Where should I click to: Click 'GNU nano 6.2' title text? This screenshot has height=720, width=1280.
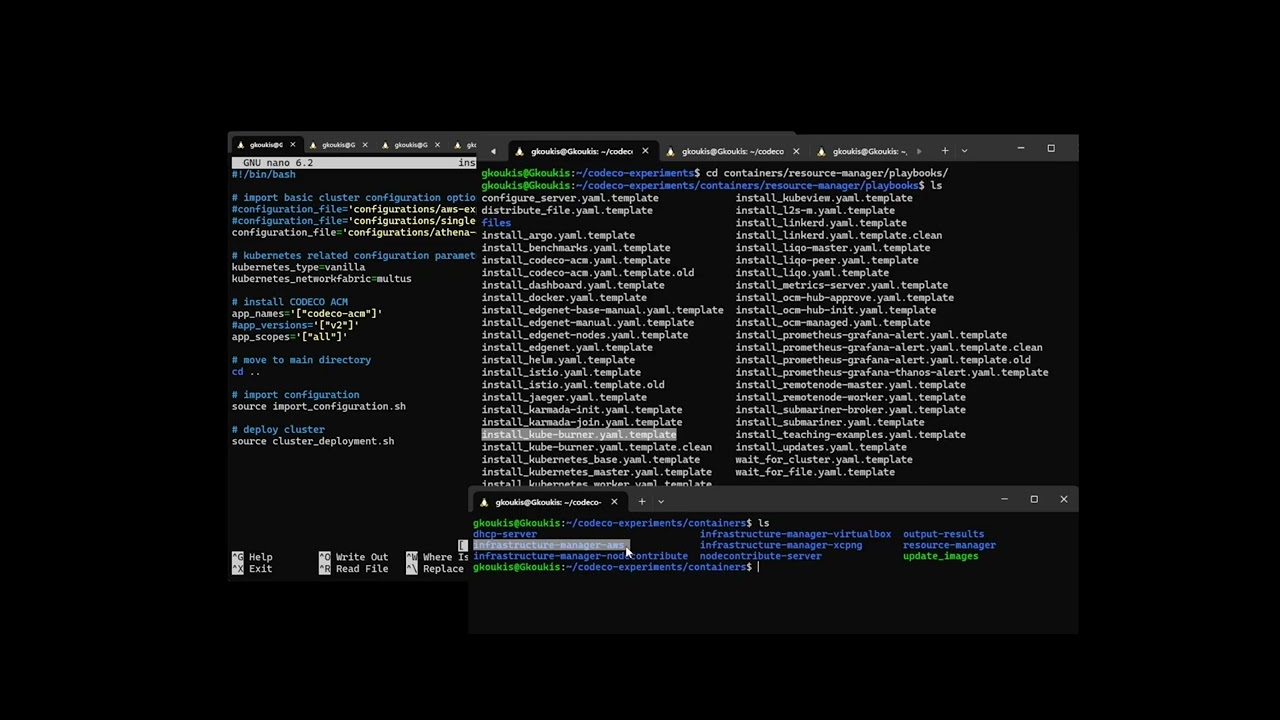pyautogui.click(x=278, y=163)
